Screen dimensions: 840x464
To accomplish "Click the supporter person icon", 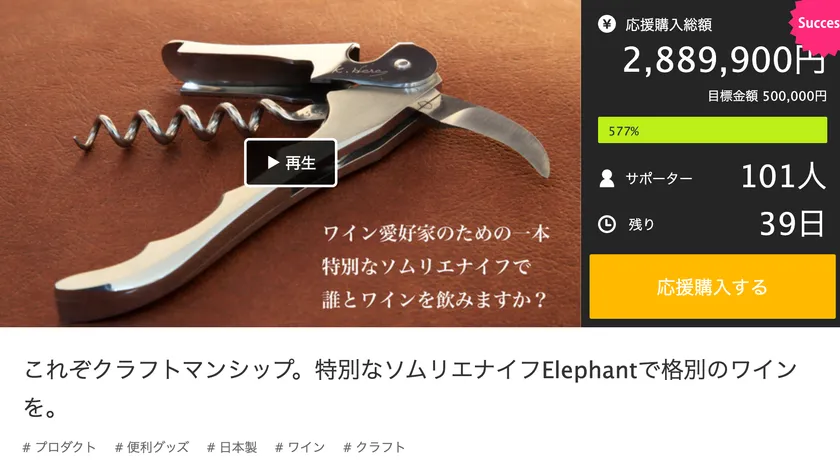I will (606, 178).
